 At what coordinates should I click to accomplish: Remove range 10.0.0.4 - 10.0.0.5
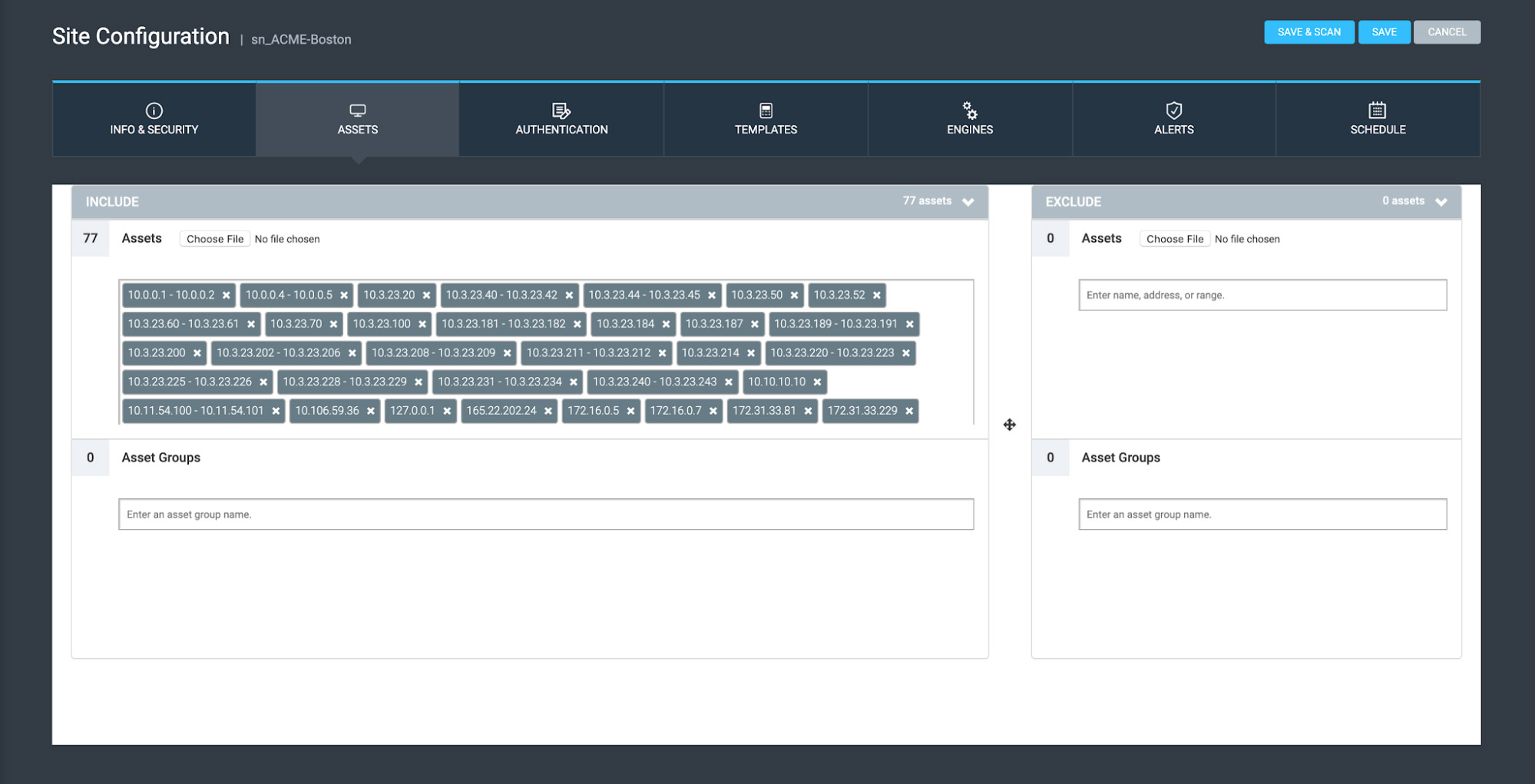(344, 296)
